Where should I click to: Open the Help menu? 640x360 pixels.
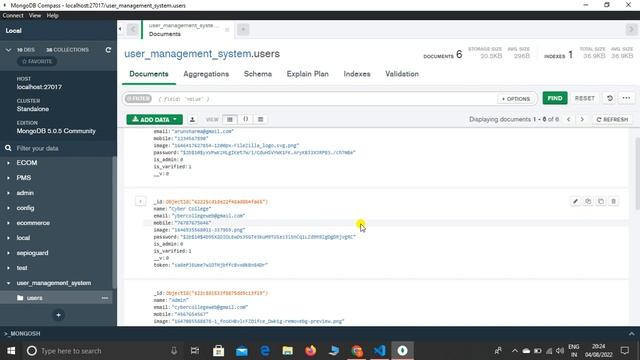point(52,16)
